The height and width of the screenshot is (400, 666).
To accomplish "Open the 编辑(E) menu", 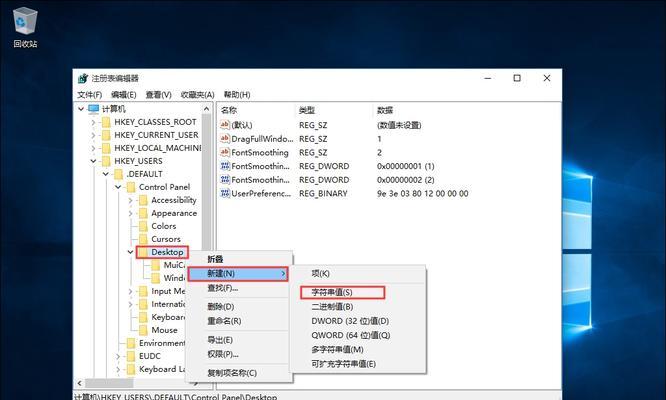I will pyautogui.click(x=124, y=95).
